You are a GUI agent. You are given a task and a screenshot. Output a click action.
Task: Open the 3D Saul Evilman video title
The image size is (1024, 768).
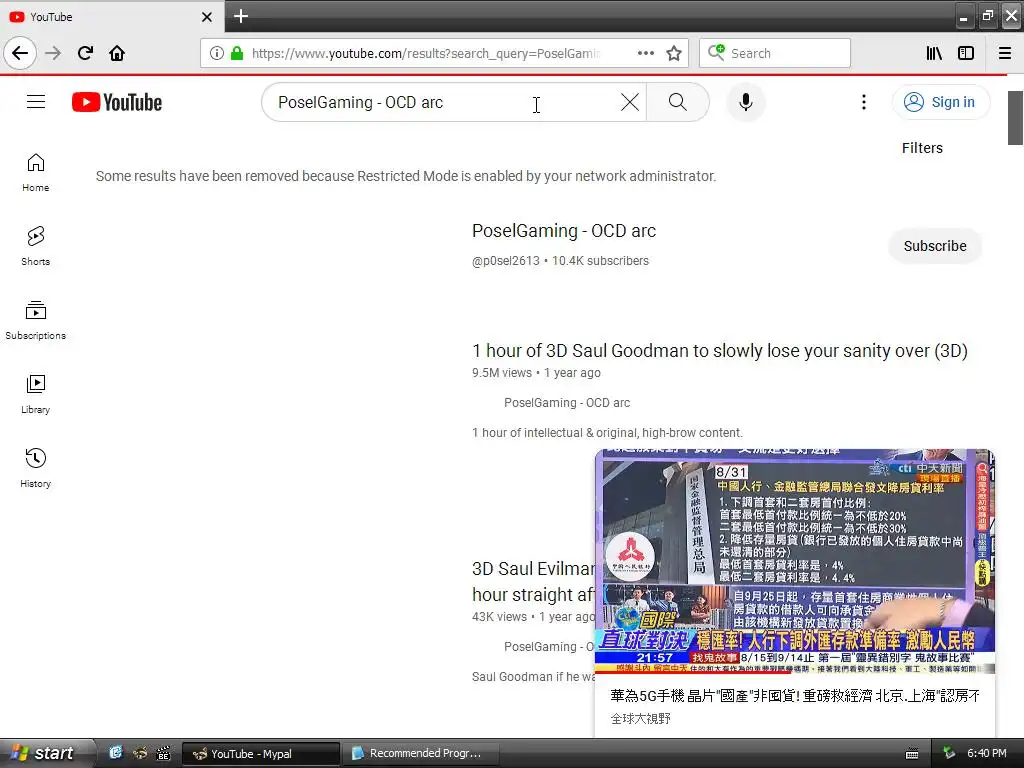coord(533,582)
